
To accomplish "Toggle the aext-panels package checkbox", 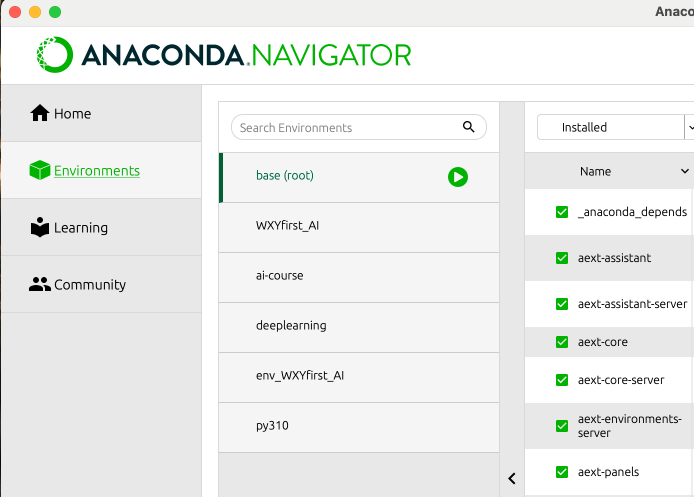I will [x=562, y=472].
